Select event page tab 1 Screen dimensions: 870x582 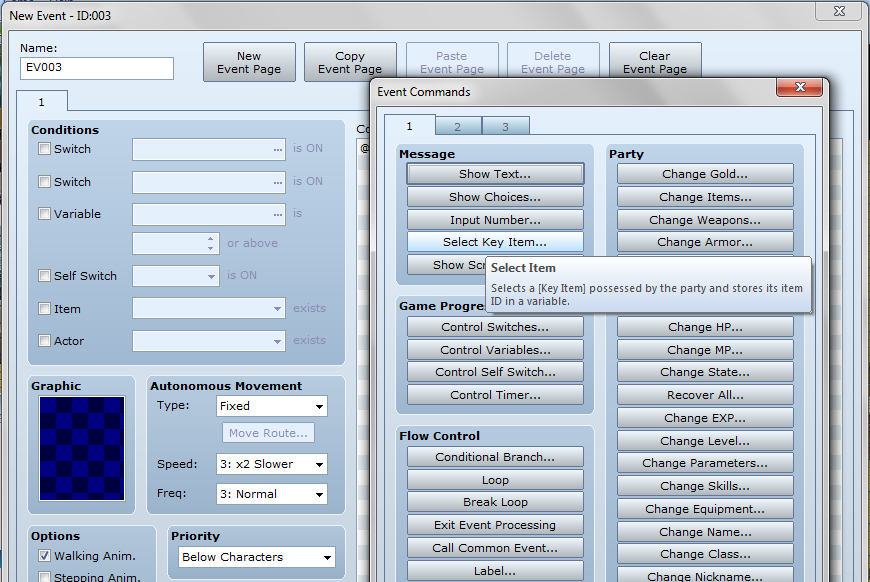(40, 101)
